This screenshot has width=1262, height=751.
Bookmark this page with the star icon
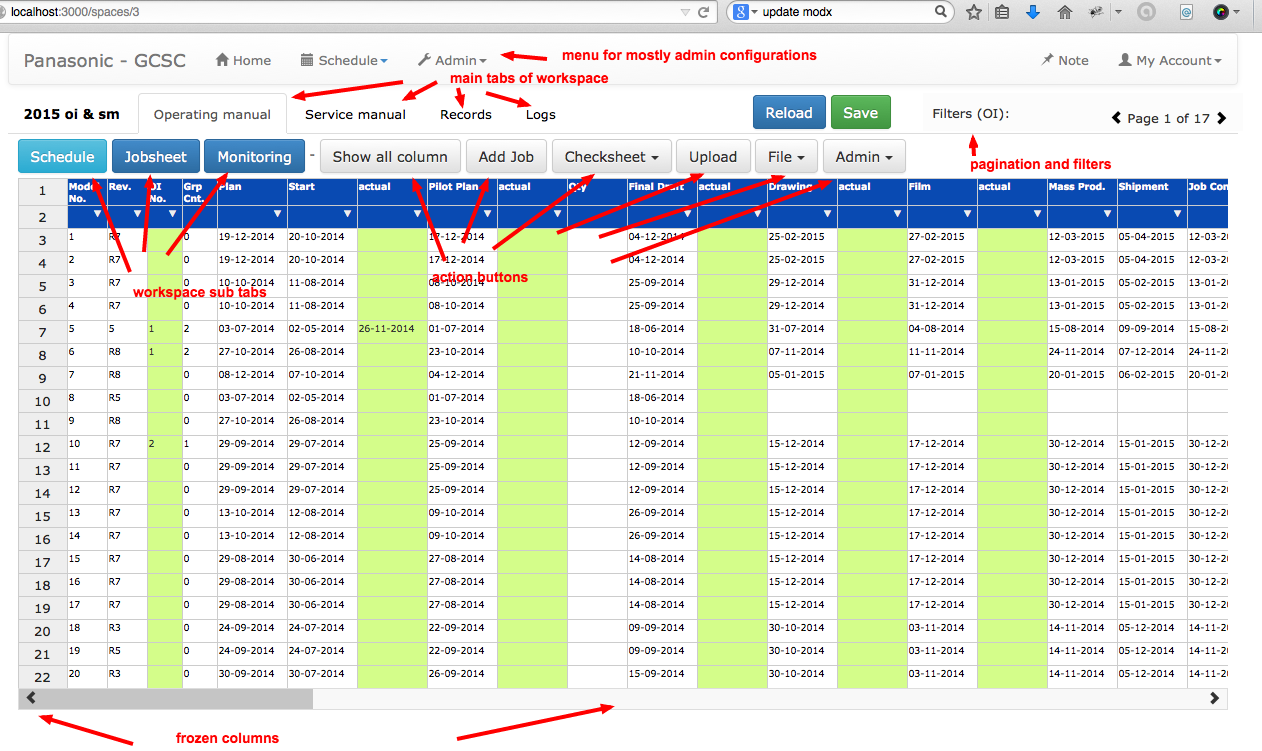point(974,12)
